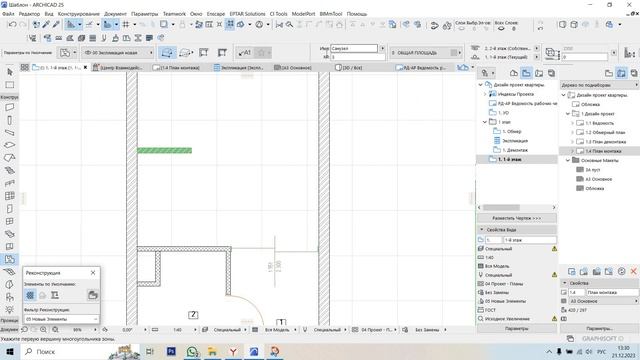
Task: Collapse the 'Свойства Вида' section
Action: tap(482, 230)
